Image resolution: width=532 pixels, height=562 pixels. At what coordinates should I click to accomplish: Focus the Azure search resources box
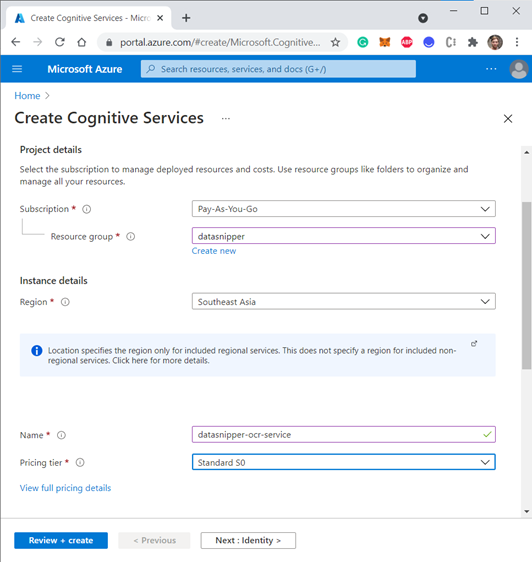(278, 69)
